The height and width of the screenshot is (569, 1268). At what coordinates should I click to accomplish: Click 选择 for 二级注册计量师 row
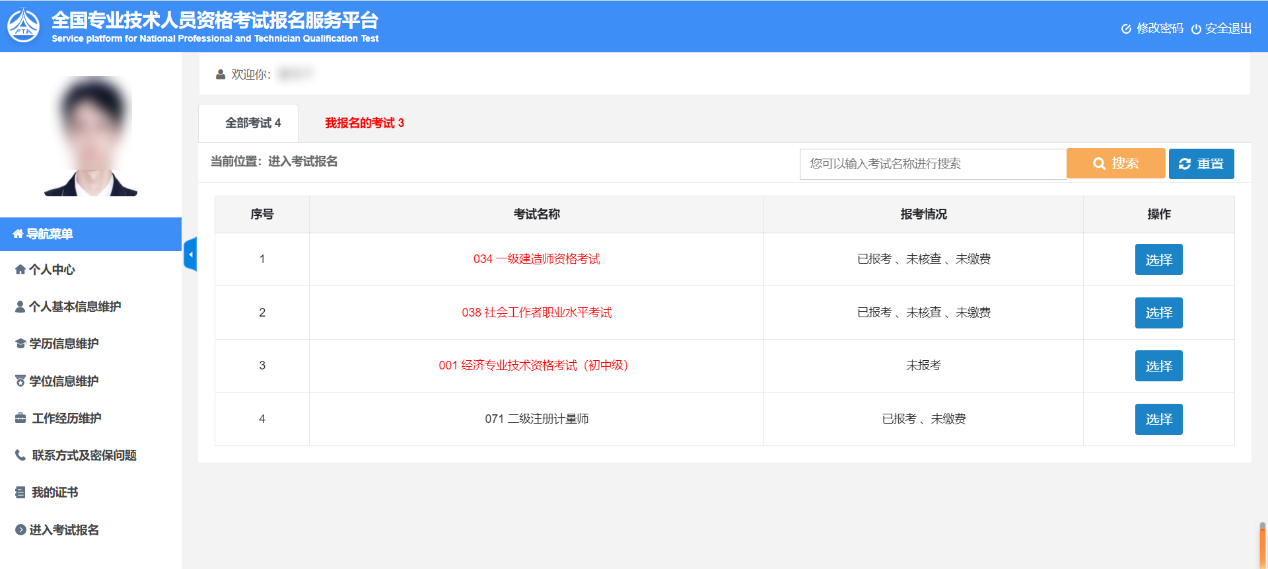[1158, 419]
